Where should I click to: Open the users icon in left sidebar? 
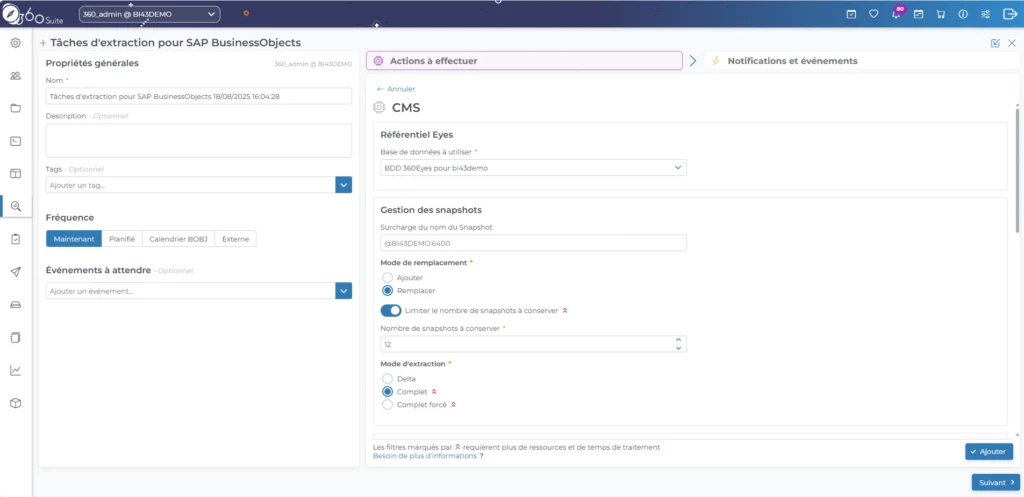click(x=15, y=76)
